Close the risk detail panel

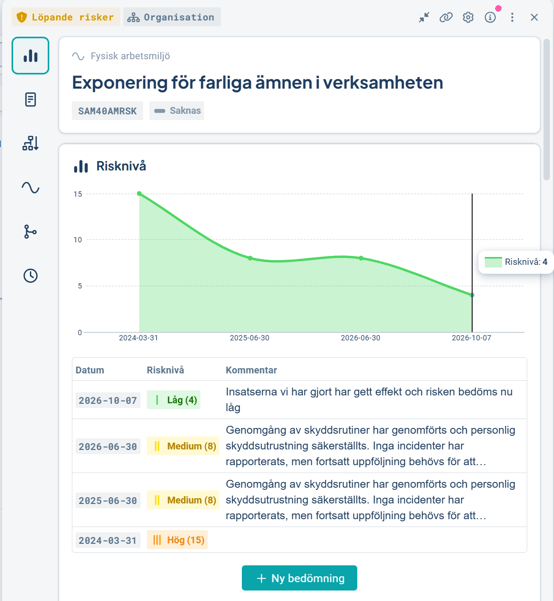click(x=534, y=17)
